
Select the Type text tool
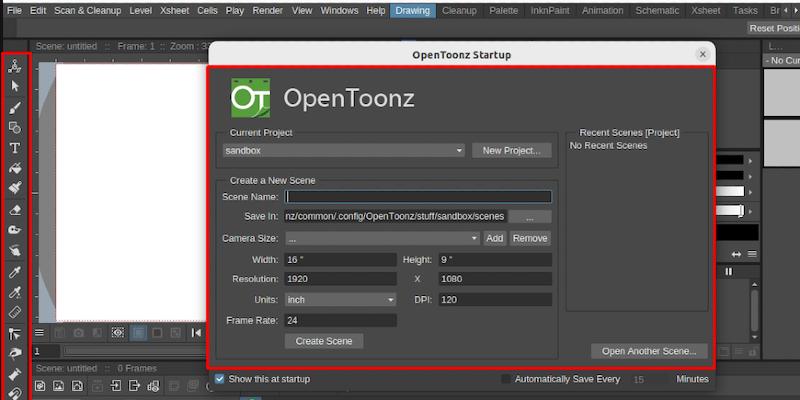pyautogui.click(x=15, y=148)
